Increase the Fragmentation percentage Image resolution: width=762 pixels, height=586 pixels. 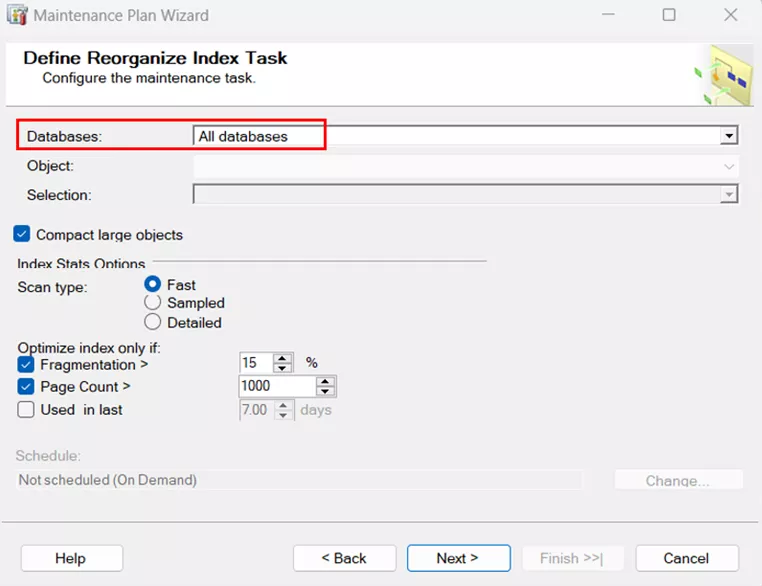pos(282,359)
